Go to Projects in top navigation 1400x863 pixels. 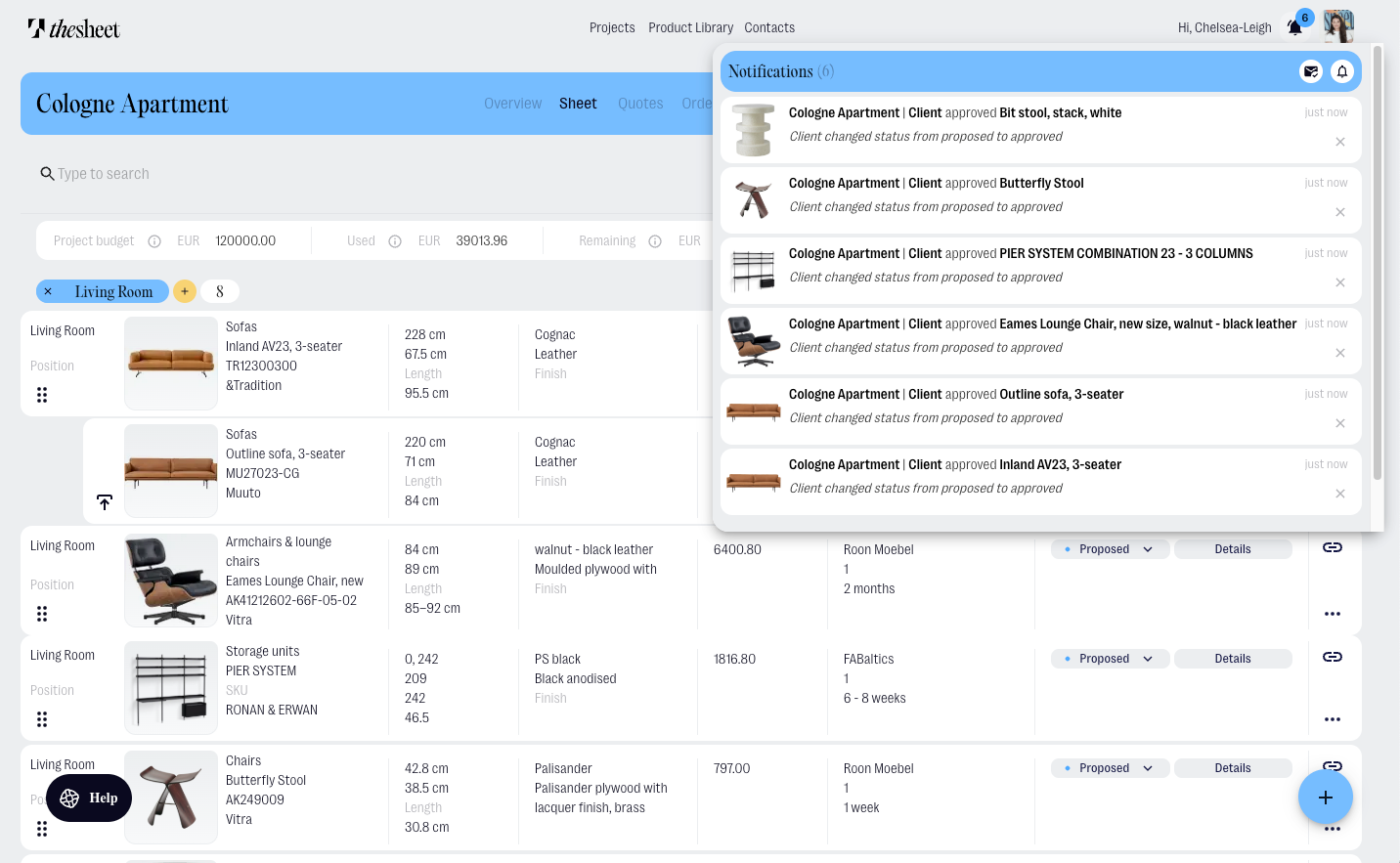tap(612, 27)
